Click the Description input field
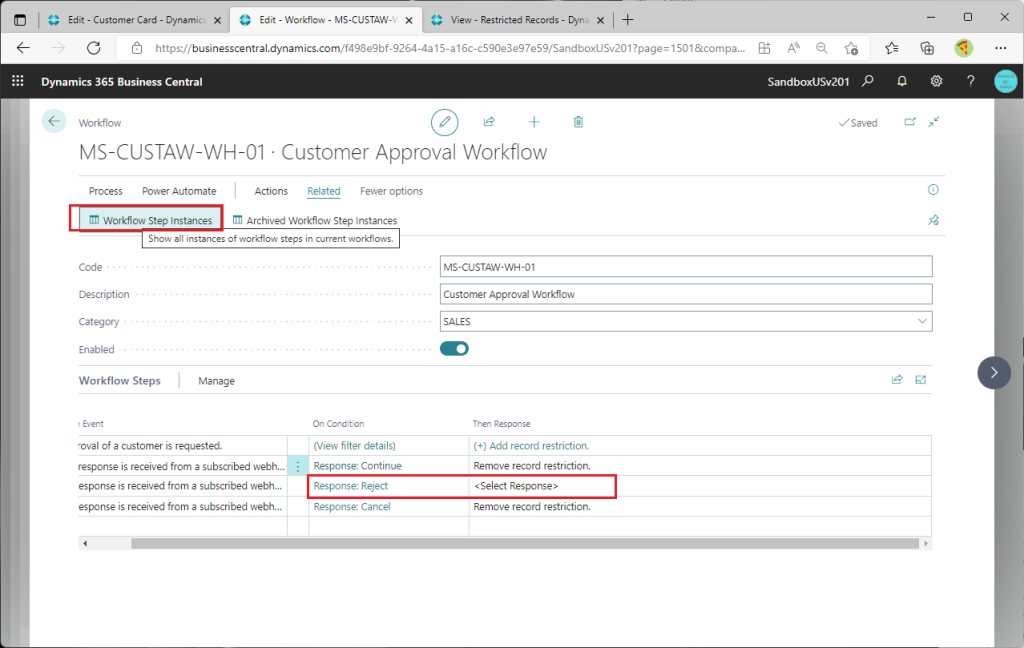The image size is (1024, 648). tap(686, 294)
